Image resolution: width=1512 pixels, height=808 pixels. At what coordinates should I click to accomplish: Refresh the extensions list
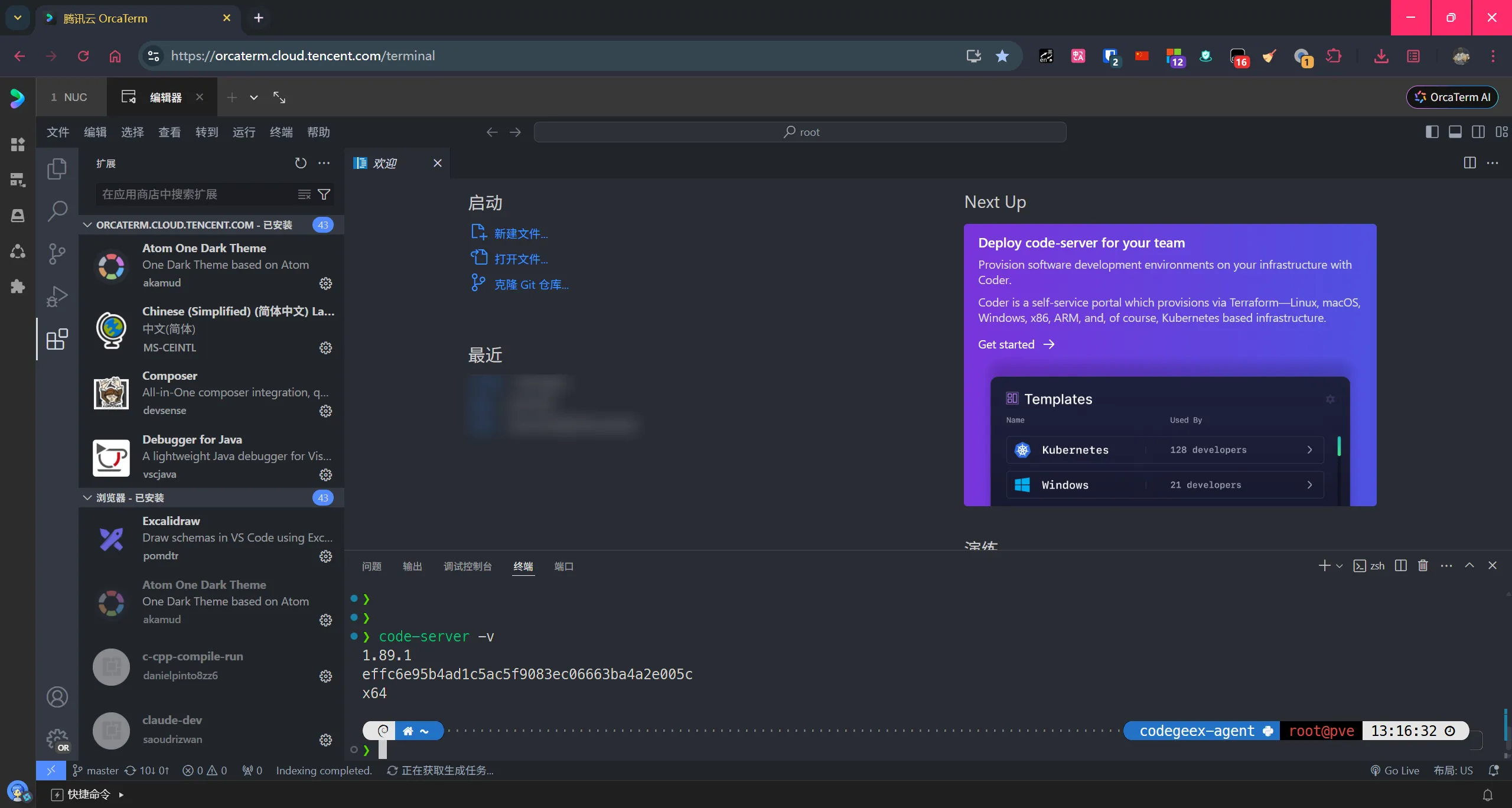click(301, 163)
